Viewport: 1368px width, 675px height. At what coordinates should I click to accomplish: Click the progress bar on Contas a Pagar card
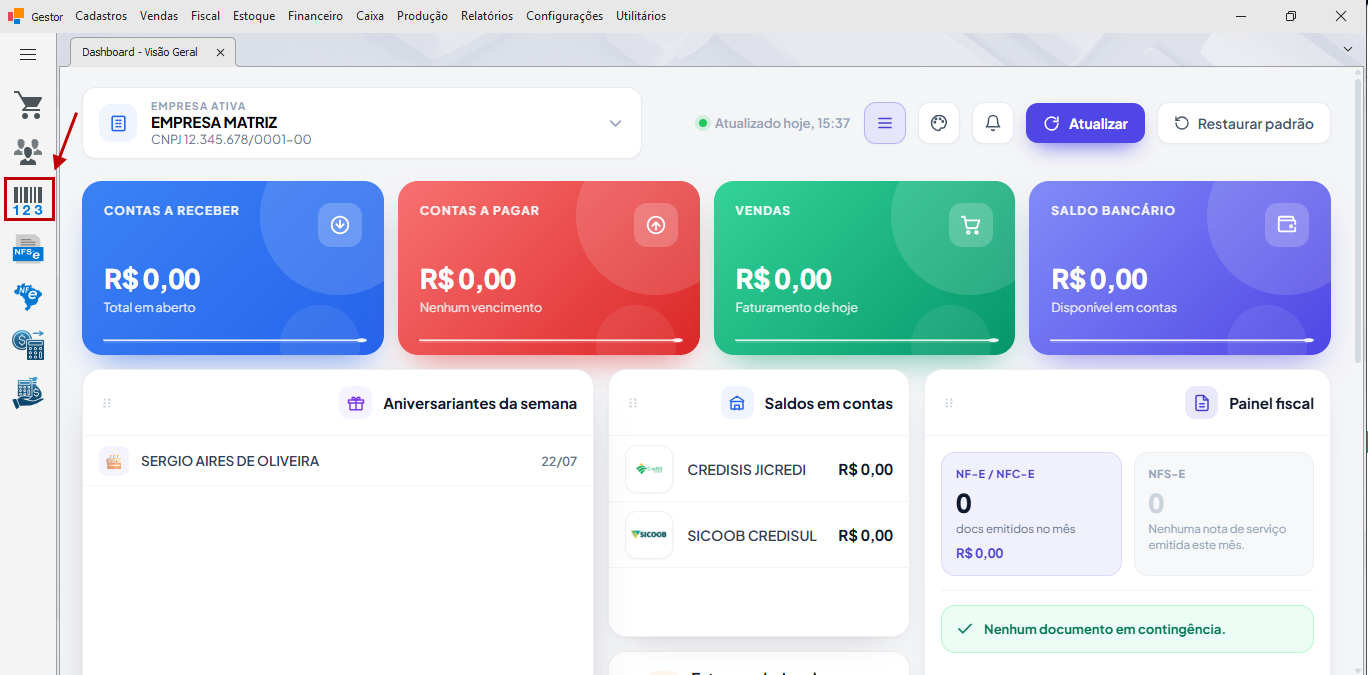[x=550, y=340]
